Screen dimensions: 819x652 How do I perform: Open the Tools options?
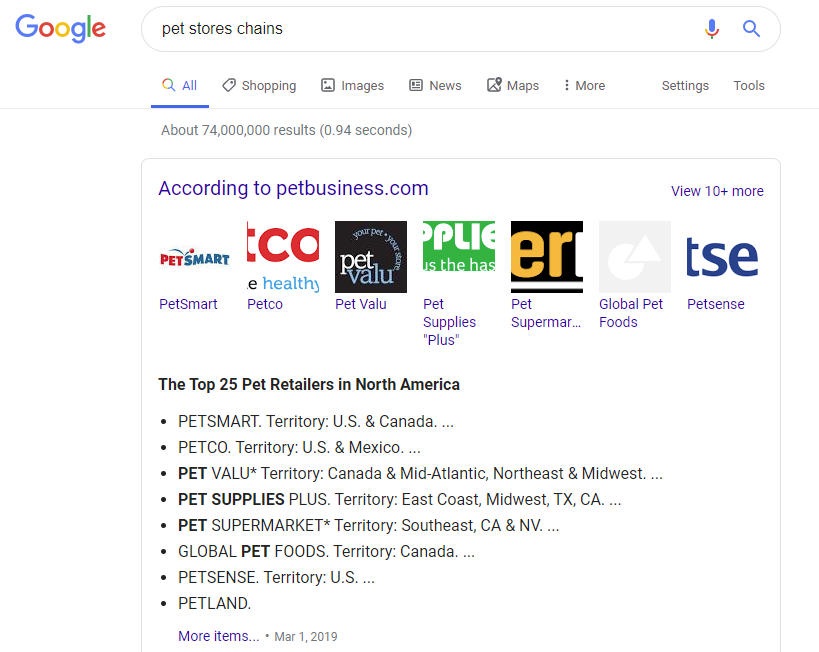(749, 85)
